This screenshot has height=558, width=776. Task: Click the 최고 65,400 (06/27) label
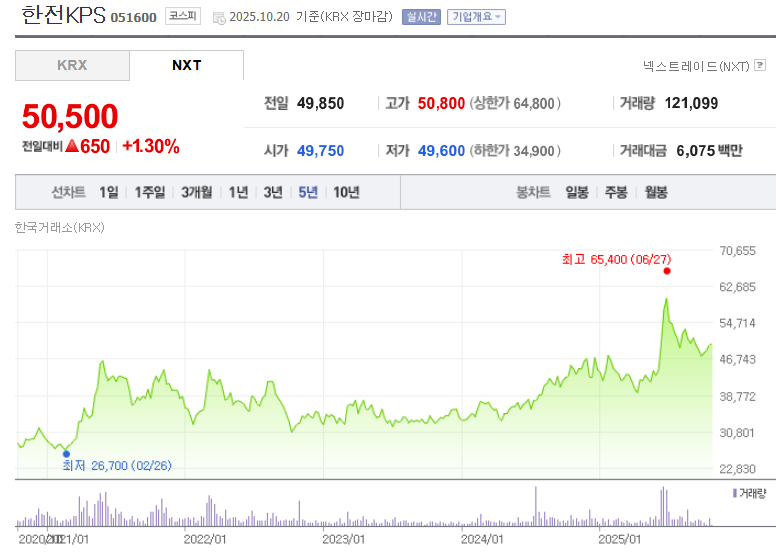tap(616, 259)
